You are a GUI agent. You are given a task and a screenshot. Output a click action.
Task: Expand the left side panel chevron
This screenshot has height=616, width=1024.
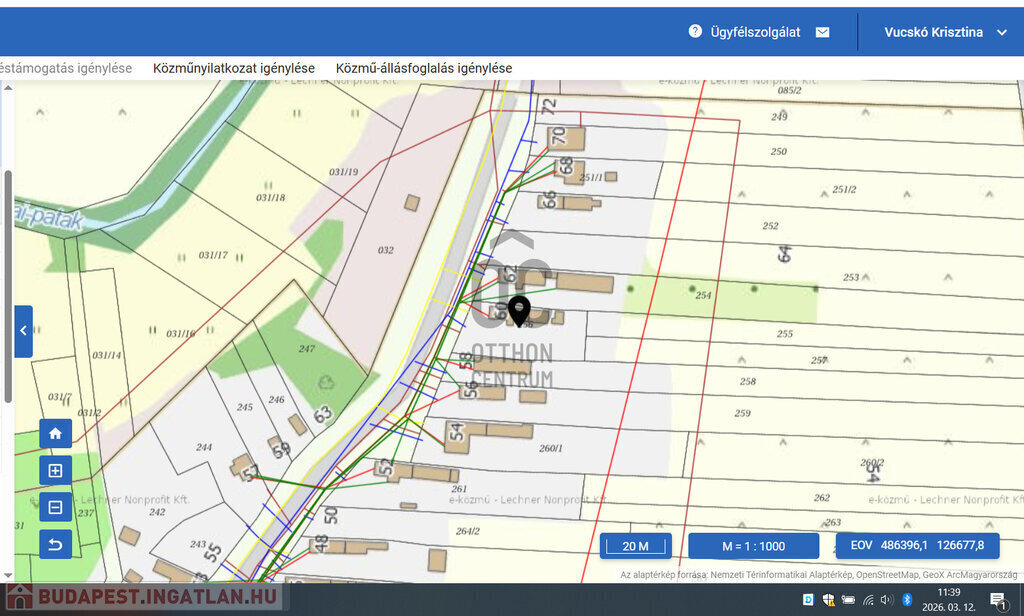click(23, 331)
